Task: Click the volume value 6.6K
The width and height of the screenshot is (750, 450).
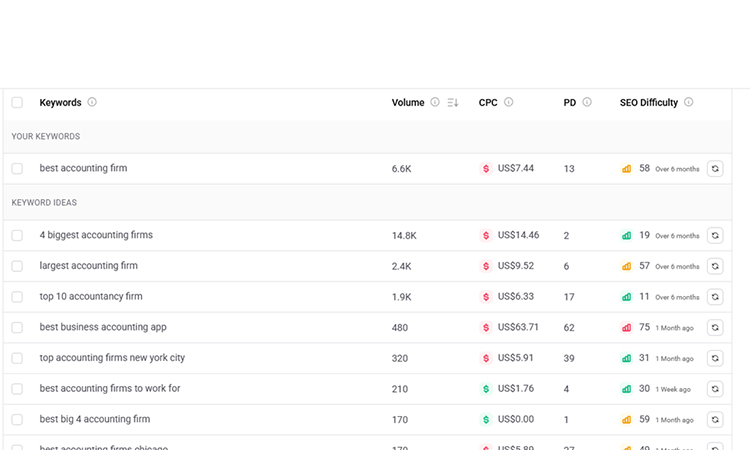Action: pyautogui.click(x=401, y=168)
